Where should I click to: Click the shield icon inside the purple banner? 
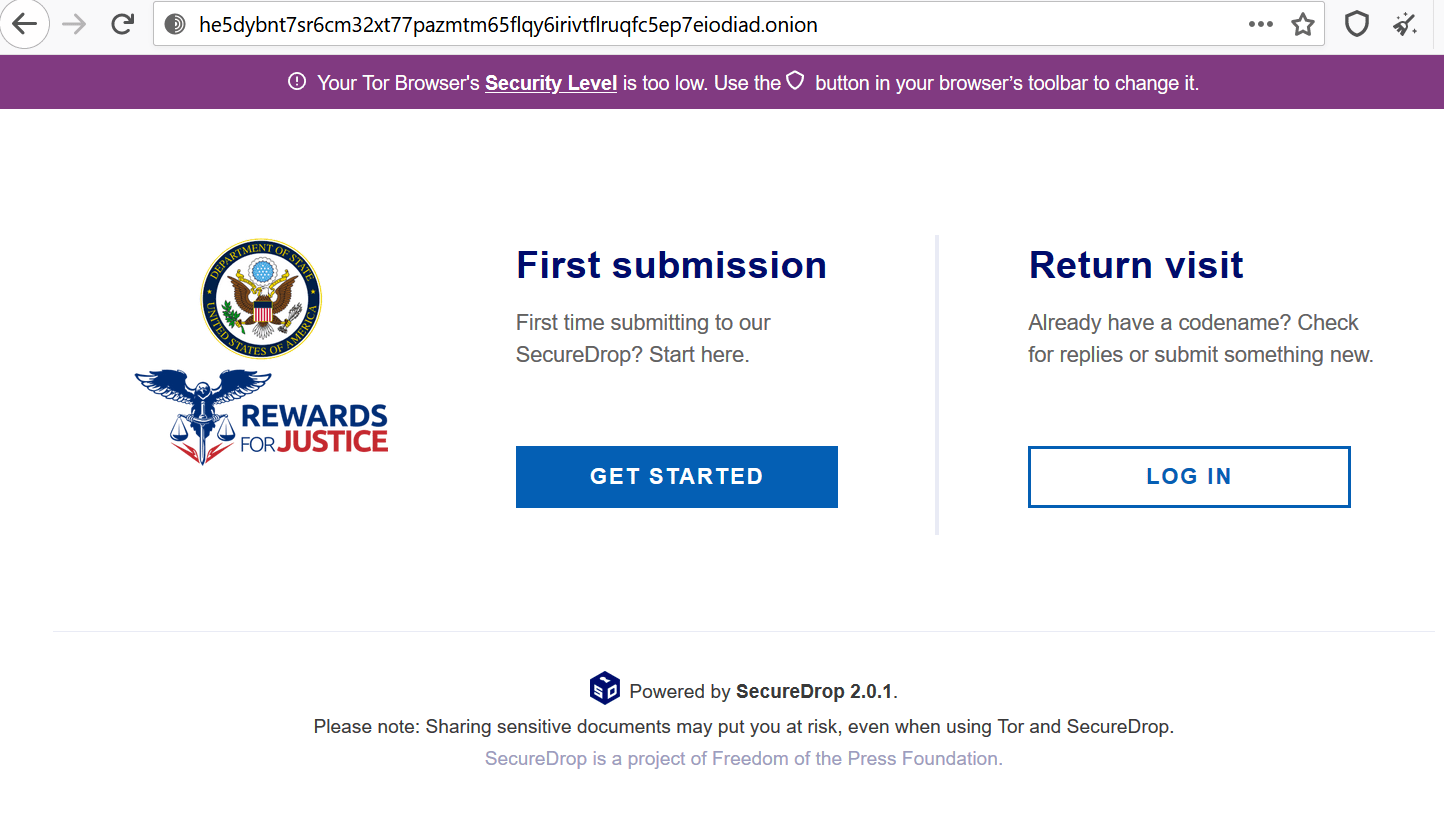click(x=795, y=81)
